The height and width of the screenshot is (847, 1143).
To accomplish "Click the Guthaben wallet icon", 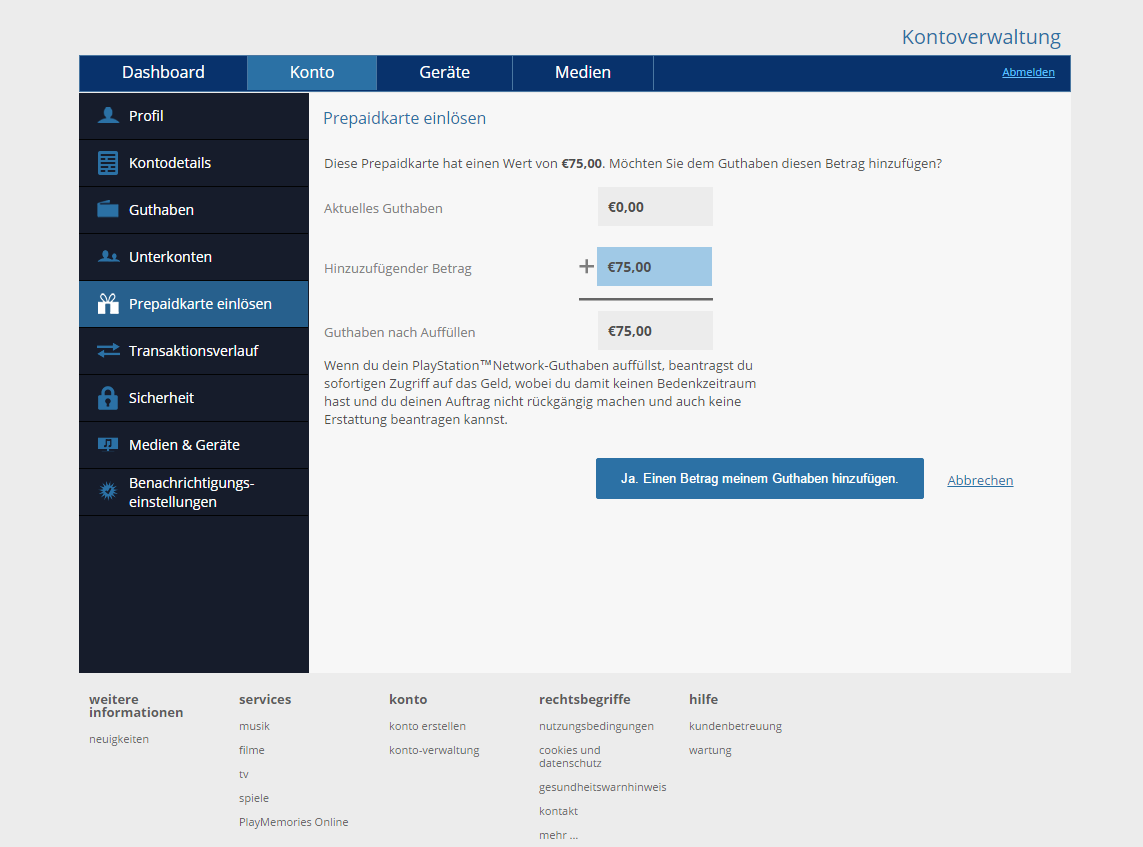I will coord(108,209).
